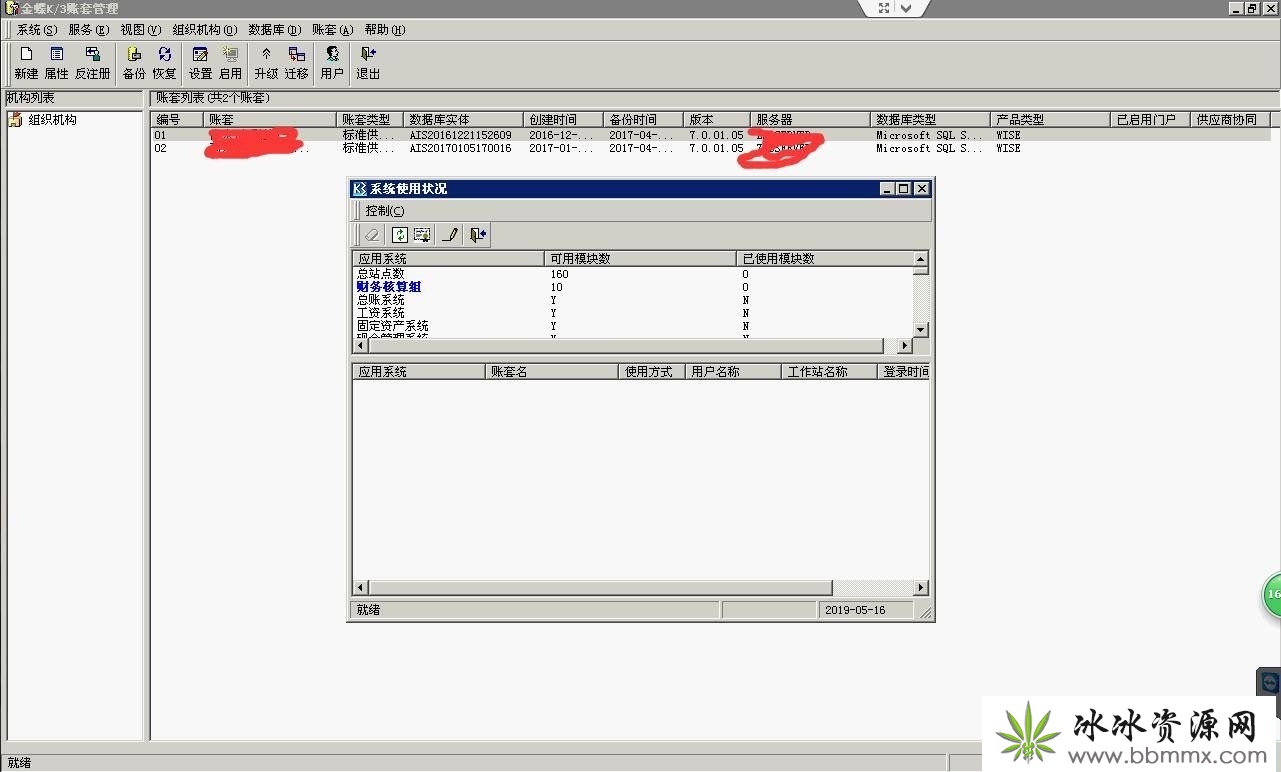Click 可用模块数 column header in dialog
The height and width of the screenshot is (772, 1281).
click(x=640, y=258)
